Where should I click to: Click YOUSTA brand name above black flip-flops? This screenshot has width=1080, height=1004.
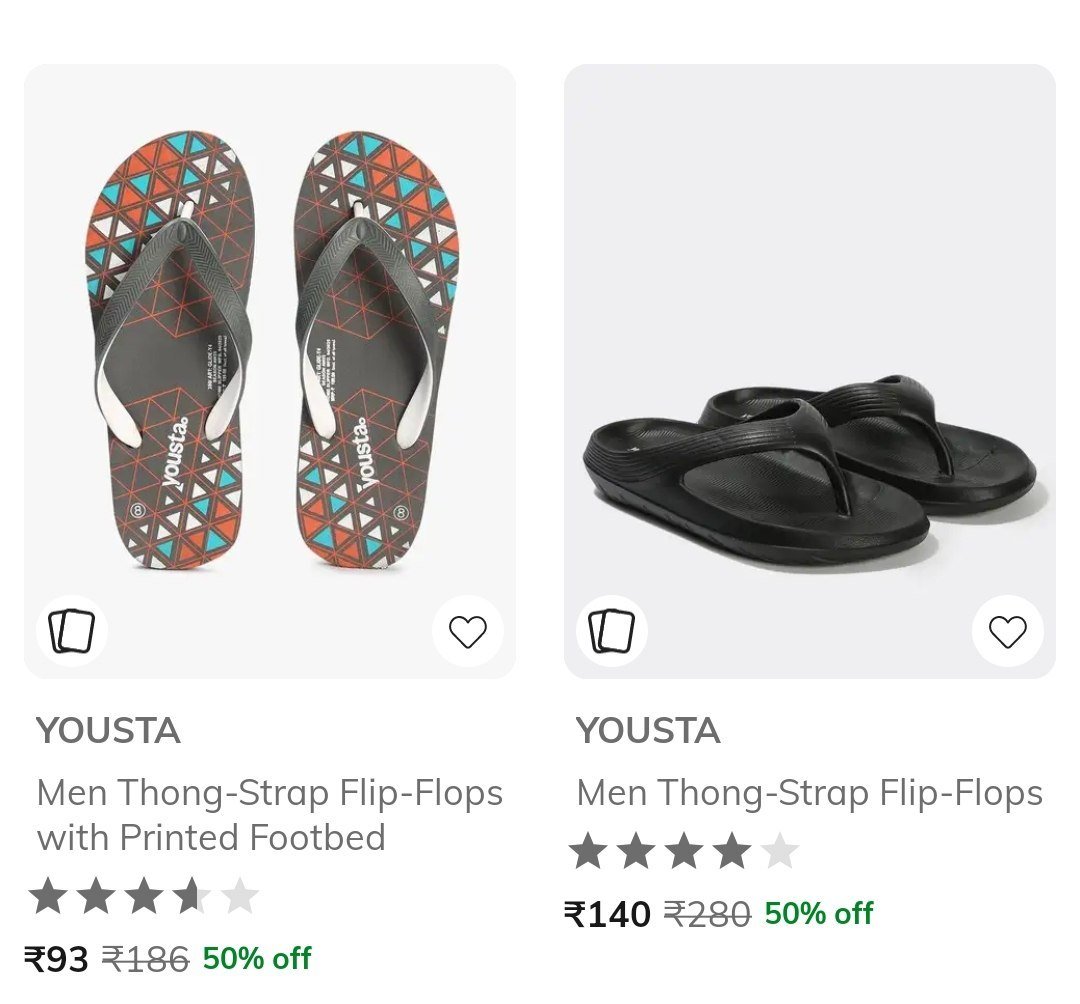(648, 731)
